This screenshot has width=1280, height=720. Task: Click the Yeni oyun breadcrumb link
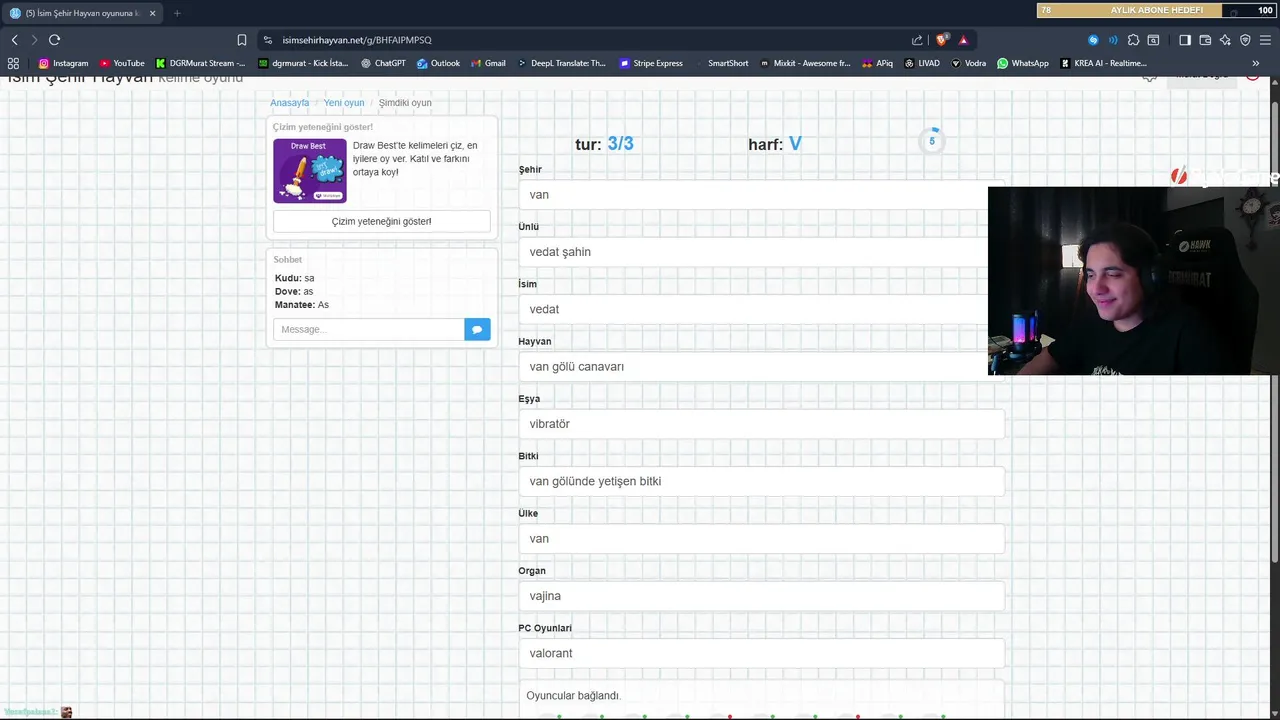(x=344, y=103)
